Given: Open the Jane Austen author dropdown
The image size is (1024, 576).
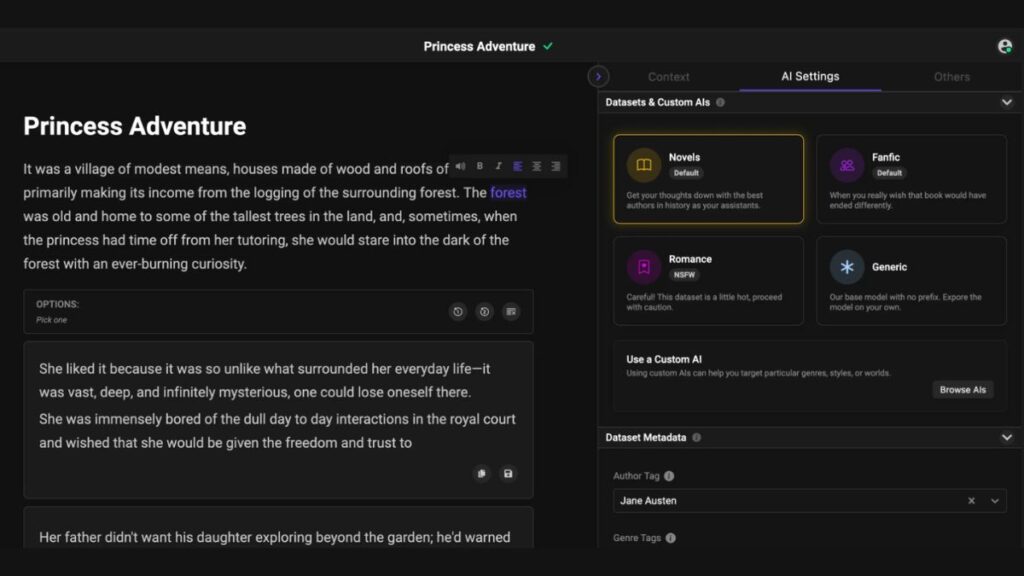Looking at the screenshot, I should point(995,501).
